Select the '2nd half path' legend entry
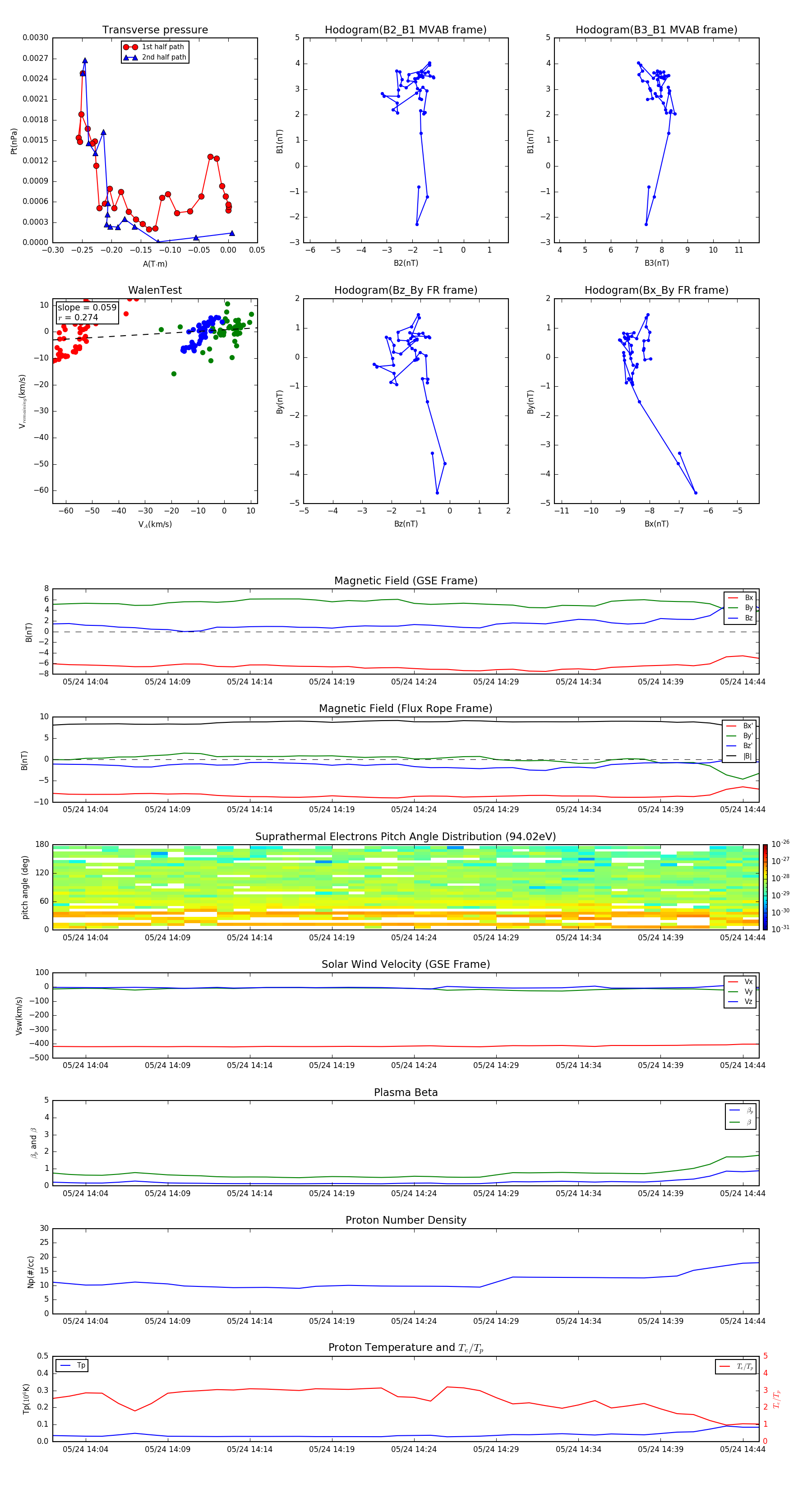This screenshot has width=812, height=1489. point(155,57)
